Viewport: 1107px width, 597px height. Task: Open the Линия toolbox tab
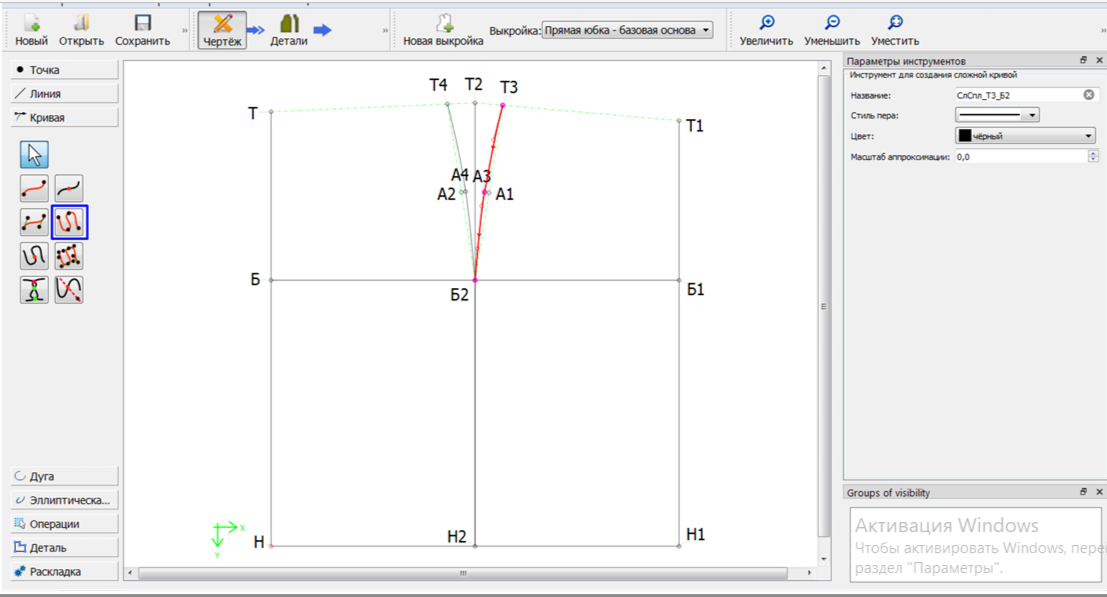[x=64, y=94]
